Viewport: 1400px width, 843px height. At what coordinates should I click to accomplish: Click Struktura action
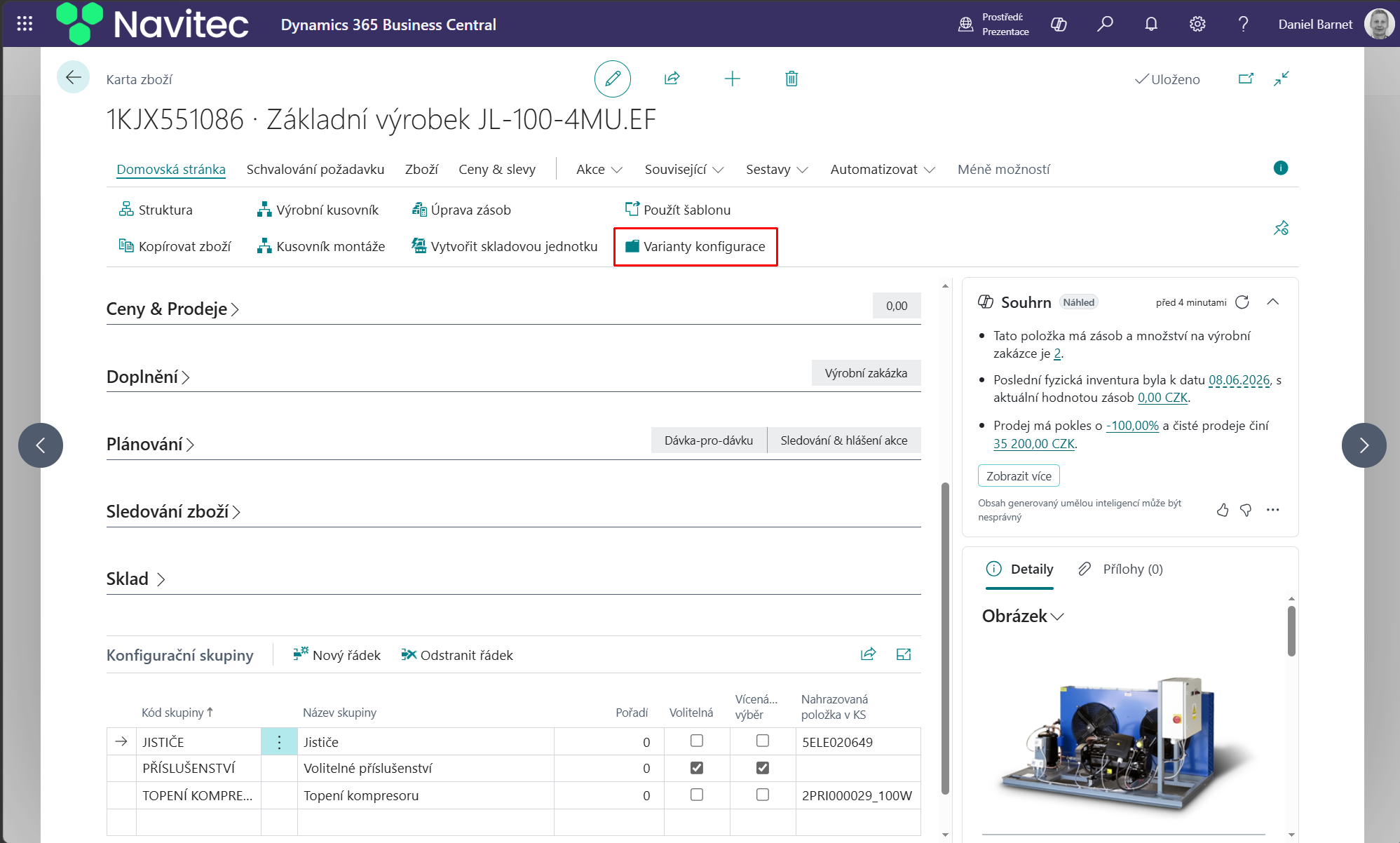156,210
